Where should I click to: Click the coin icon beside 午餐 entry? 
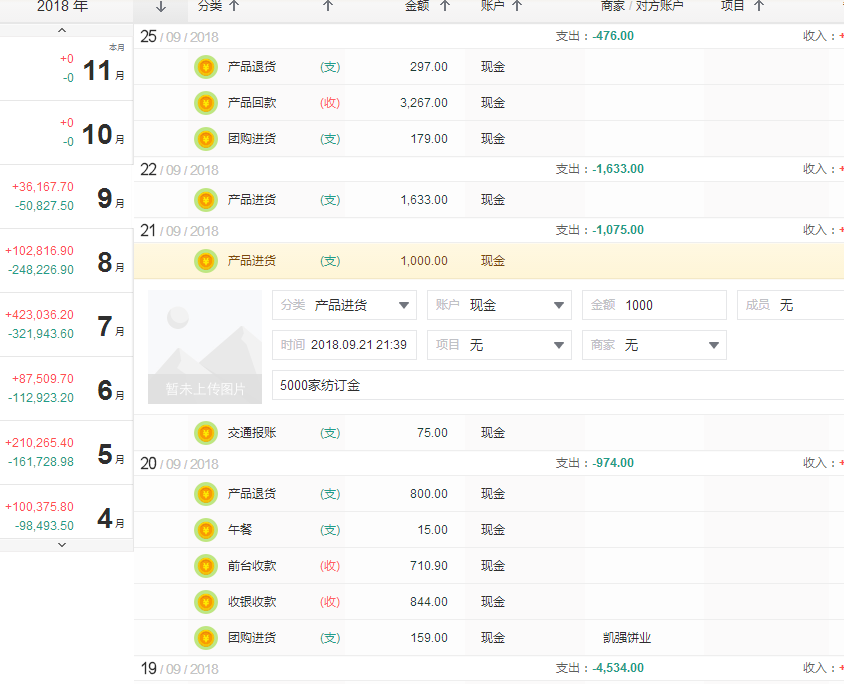coord(206,530)
